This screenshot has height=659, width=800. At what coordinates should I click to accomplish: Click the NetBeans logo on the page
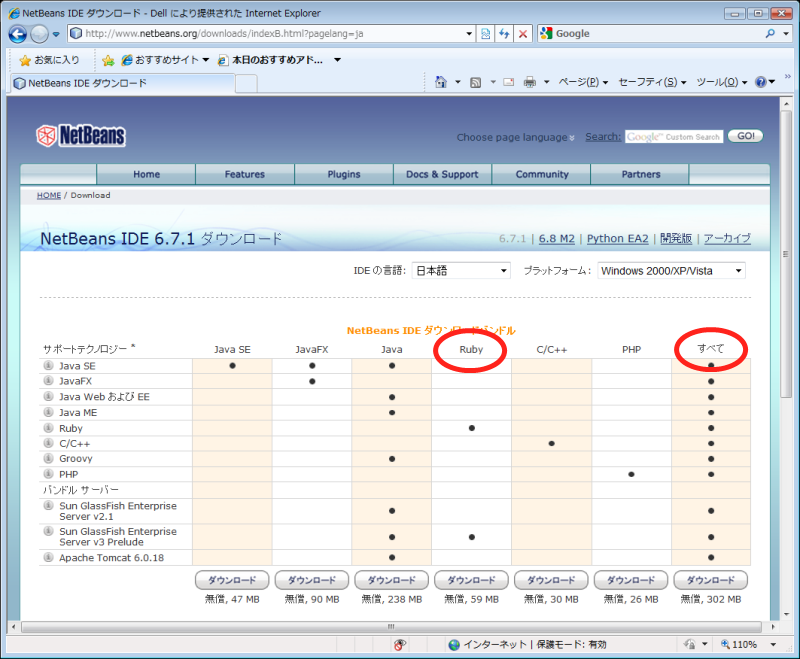tap(81, 136)
